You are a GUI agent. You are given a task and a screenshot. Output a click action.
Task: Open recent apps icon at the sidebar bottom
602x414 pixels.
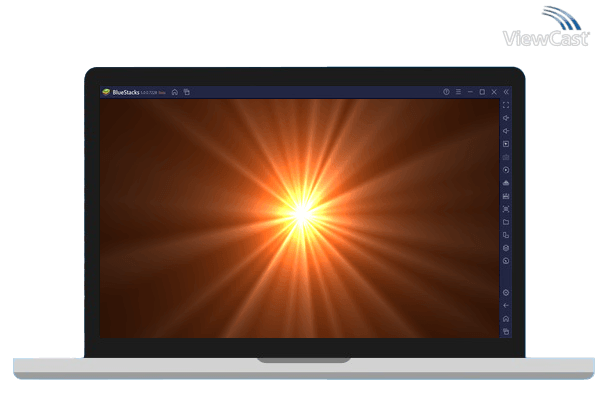(x=506, y=331)
